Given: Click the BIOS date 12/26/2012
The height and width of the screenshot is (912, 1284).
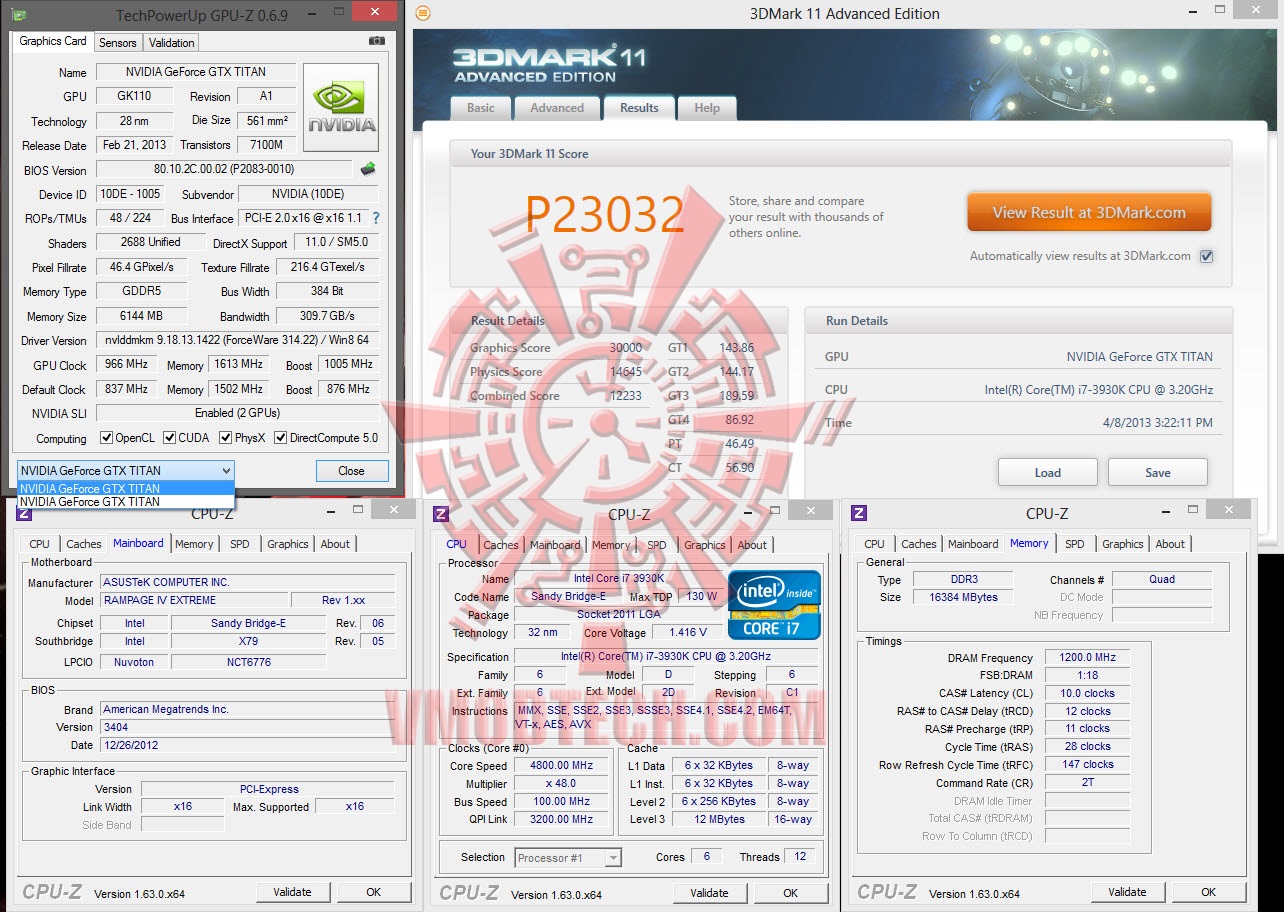Looking at the screenshot, I should click(248, 745).
